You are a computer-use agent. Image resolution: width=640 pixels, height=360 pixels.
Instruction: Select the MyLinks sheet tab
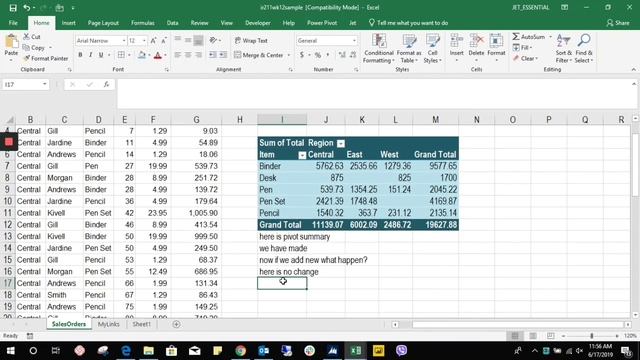point(109,324)
